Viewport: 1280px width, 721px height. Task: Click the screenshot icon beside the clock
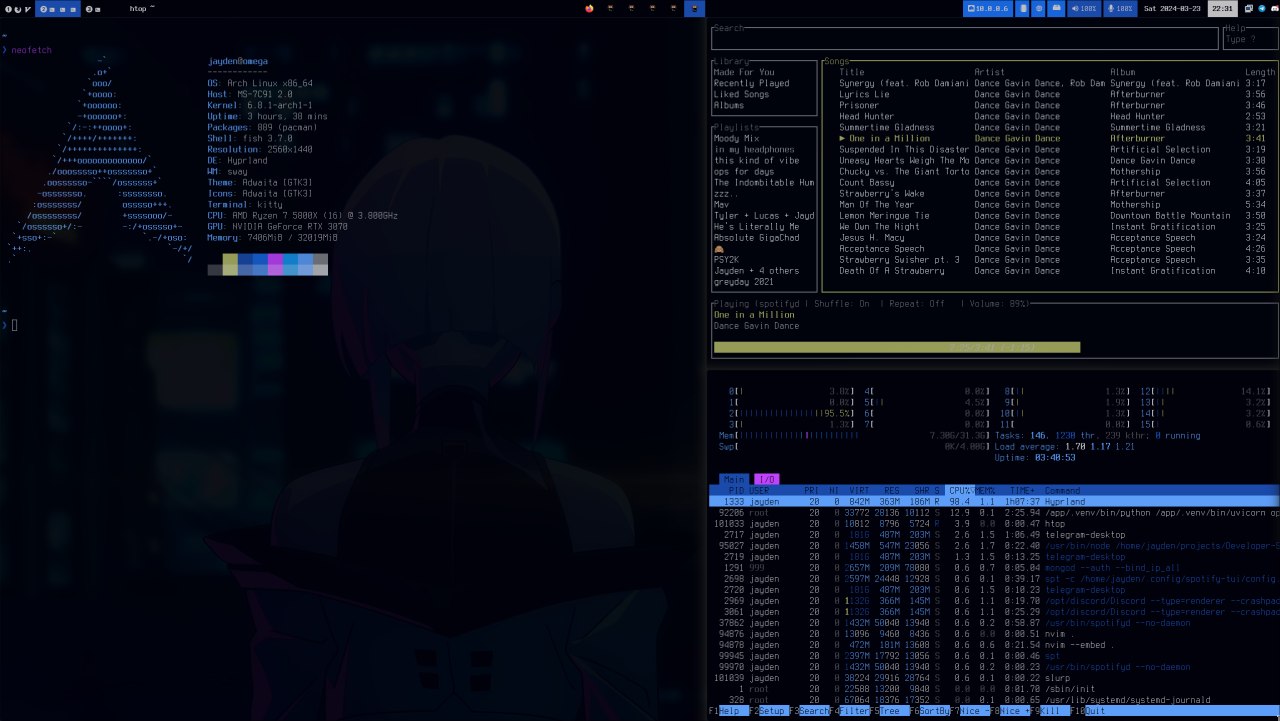[1248, 8]
